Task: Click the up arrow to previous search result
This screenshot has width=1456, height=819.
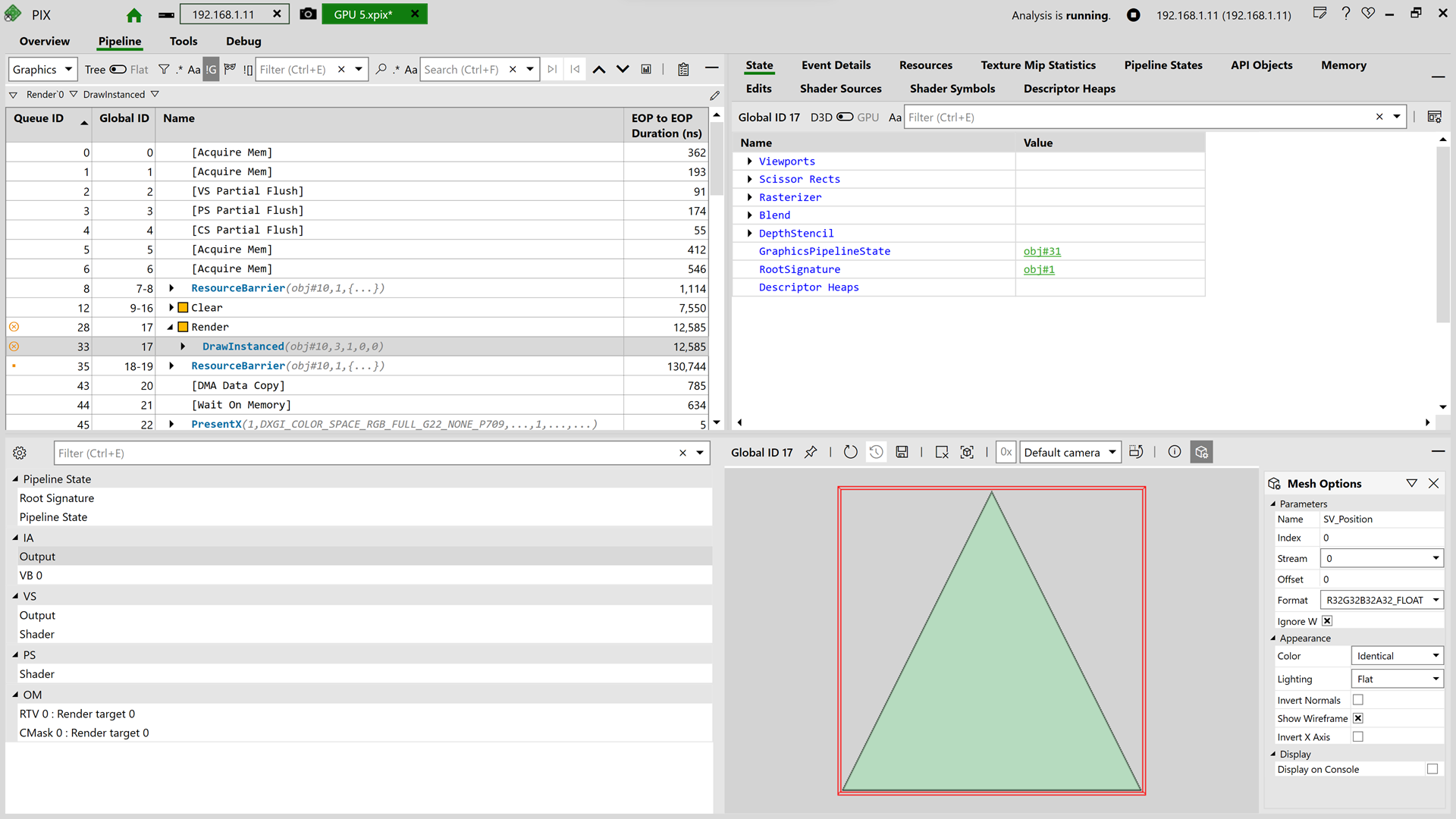Action: [x=599, y=69]
